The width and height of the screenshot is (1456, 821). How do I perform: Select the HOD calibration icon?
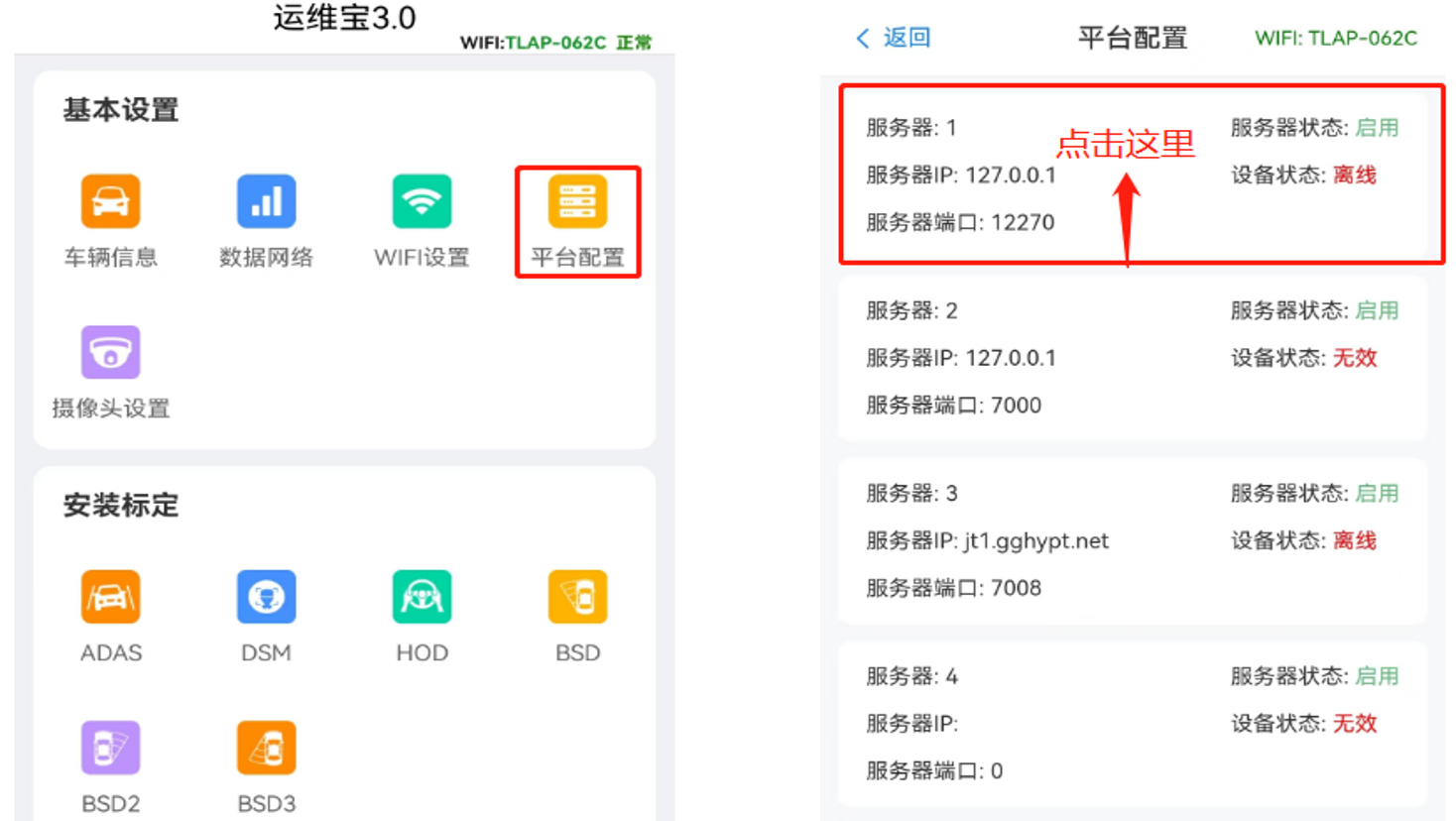tap(422, 598)
